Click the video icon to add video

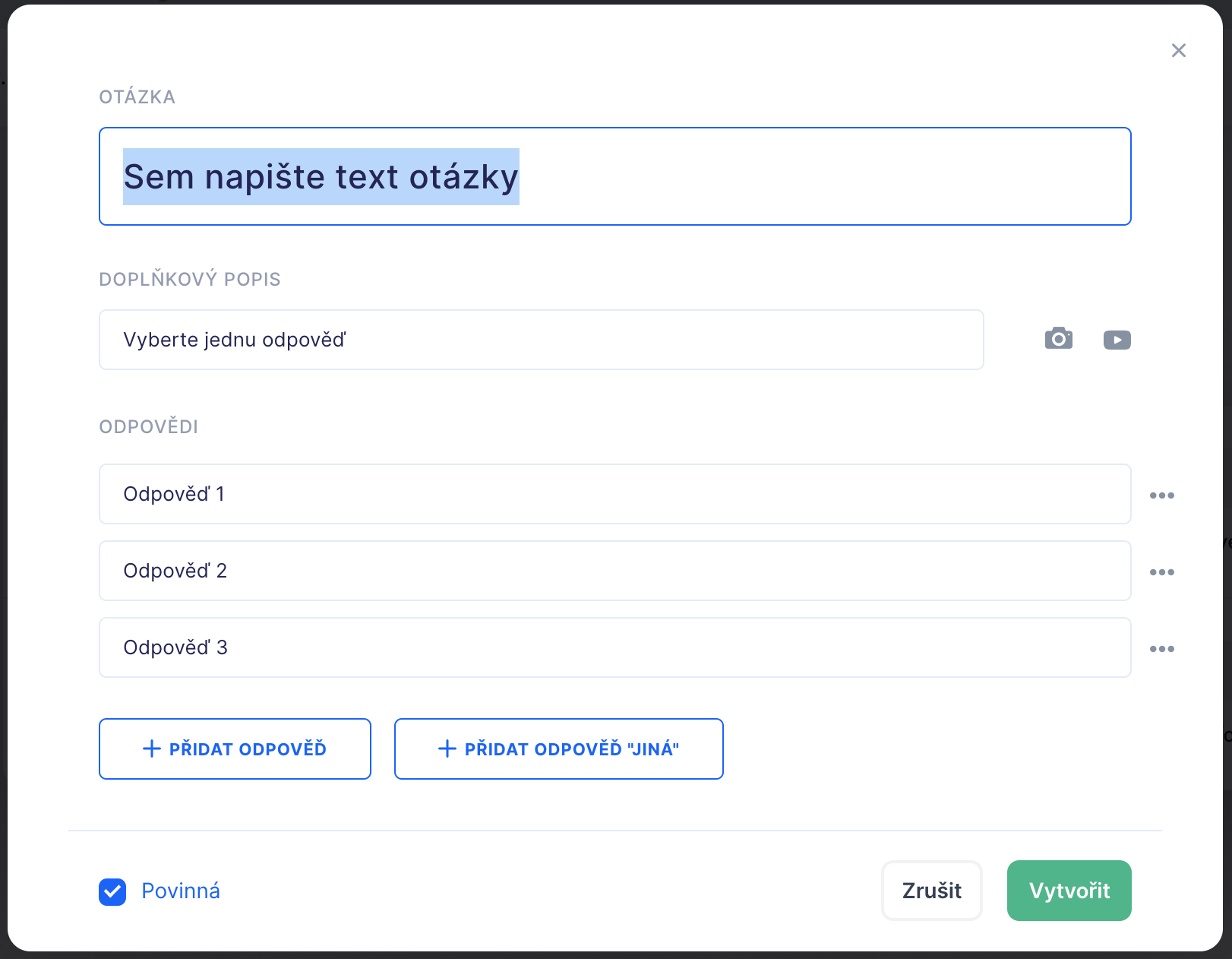[x=1117, y=340]
